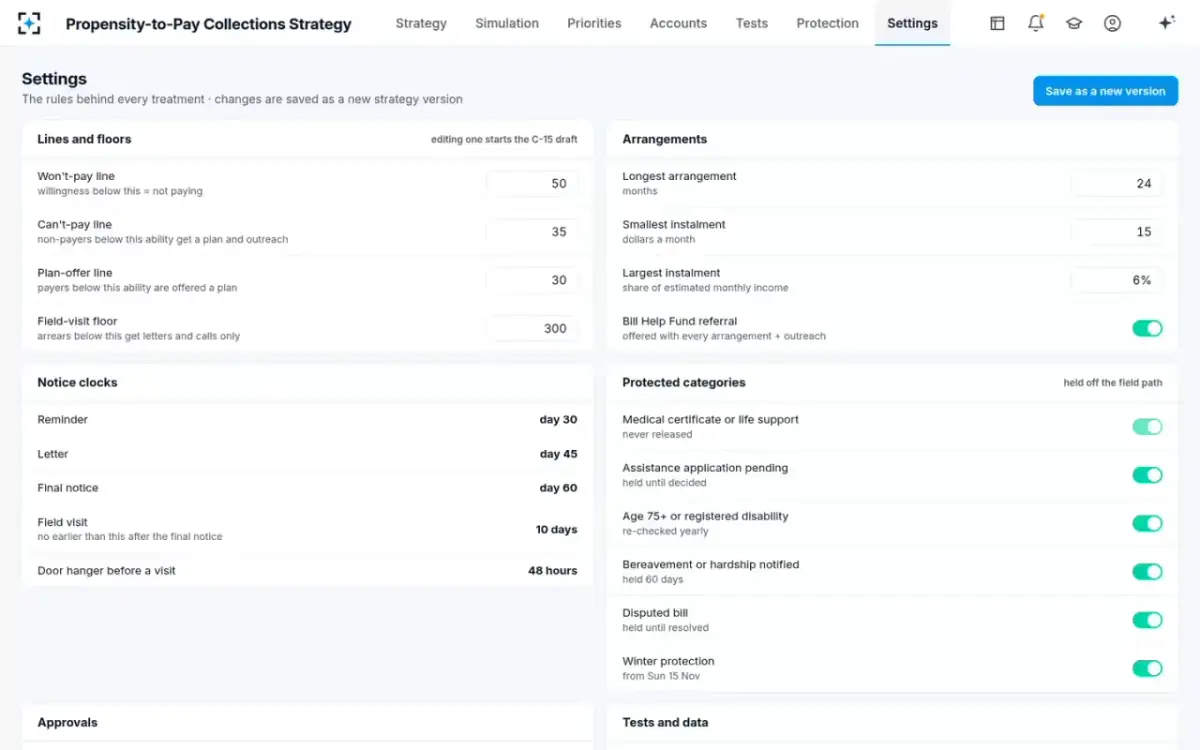Disable Assistance application pending protection
The image size is (1200, 750).
[x=1147, y=475]
